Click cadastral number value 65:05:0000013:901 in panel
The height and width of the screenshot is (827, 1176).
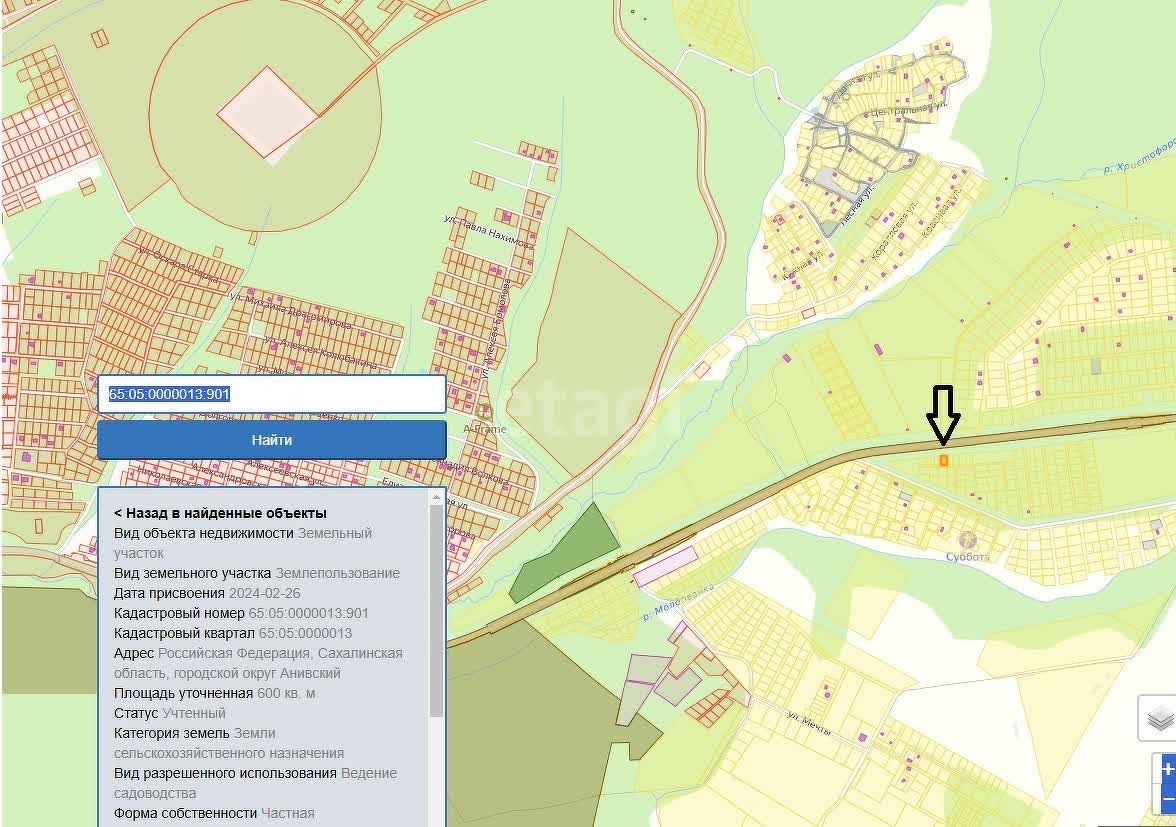coord(308,613)
